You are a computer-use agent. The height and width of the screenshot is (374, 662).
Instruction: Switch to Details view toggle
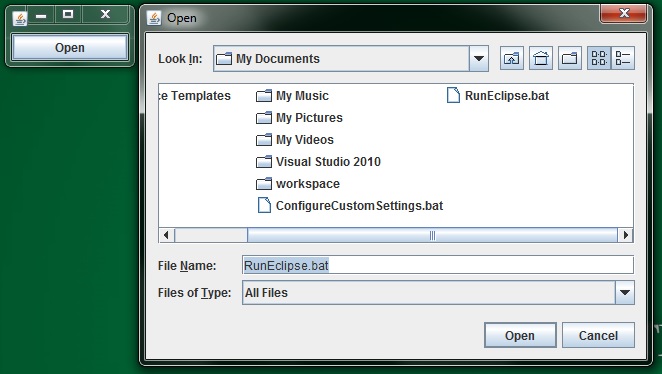pos(623,58)
